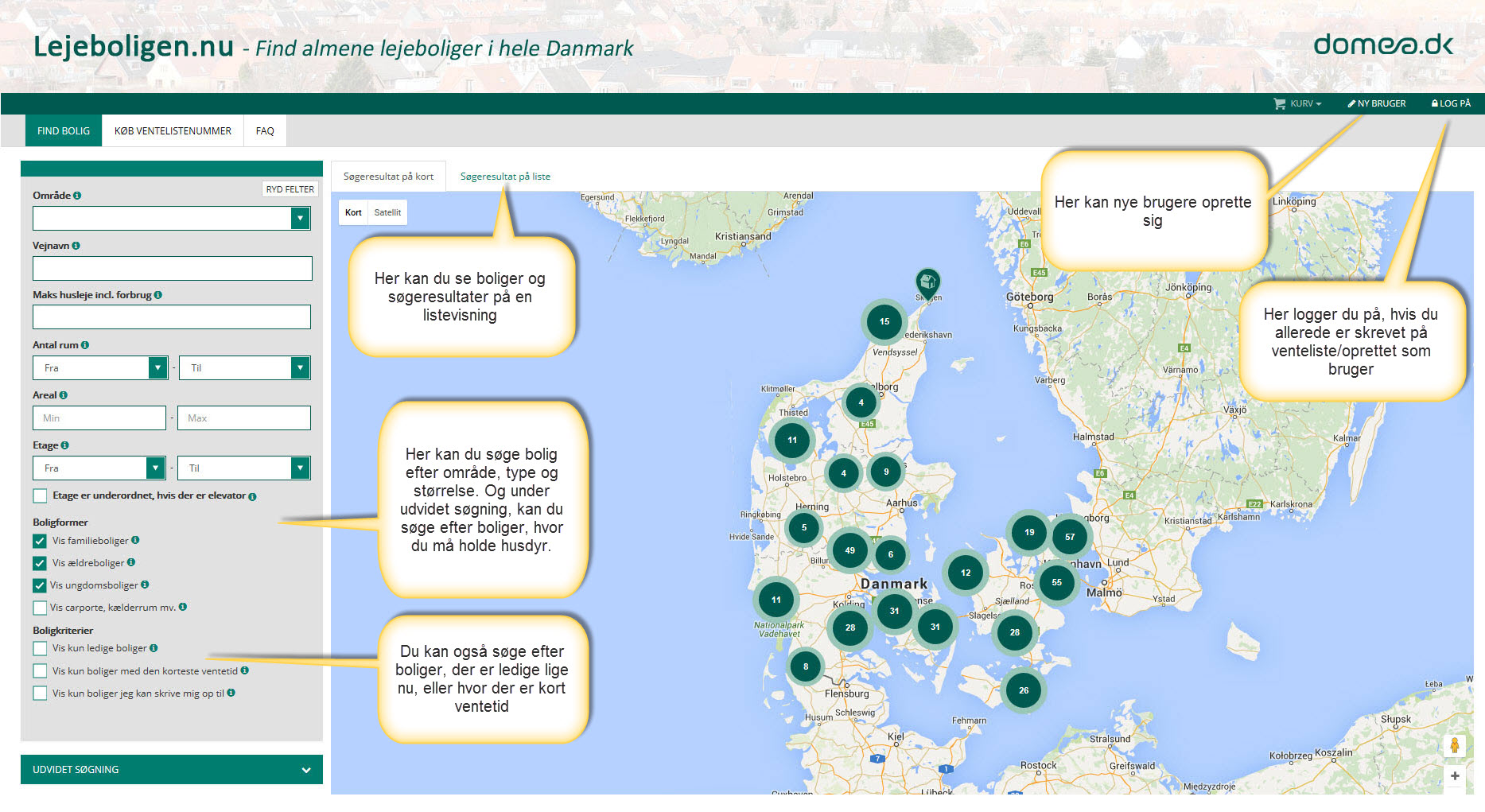The height and width of the screenshot is (812, 1485).
Task: Click the info icon next to Vejnavn
Action: 76,246
